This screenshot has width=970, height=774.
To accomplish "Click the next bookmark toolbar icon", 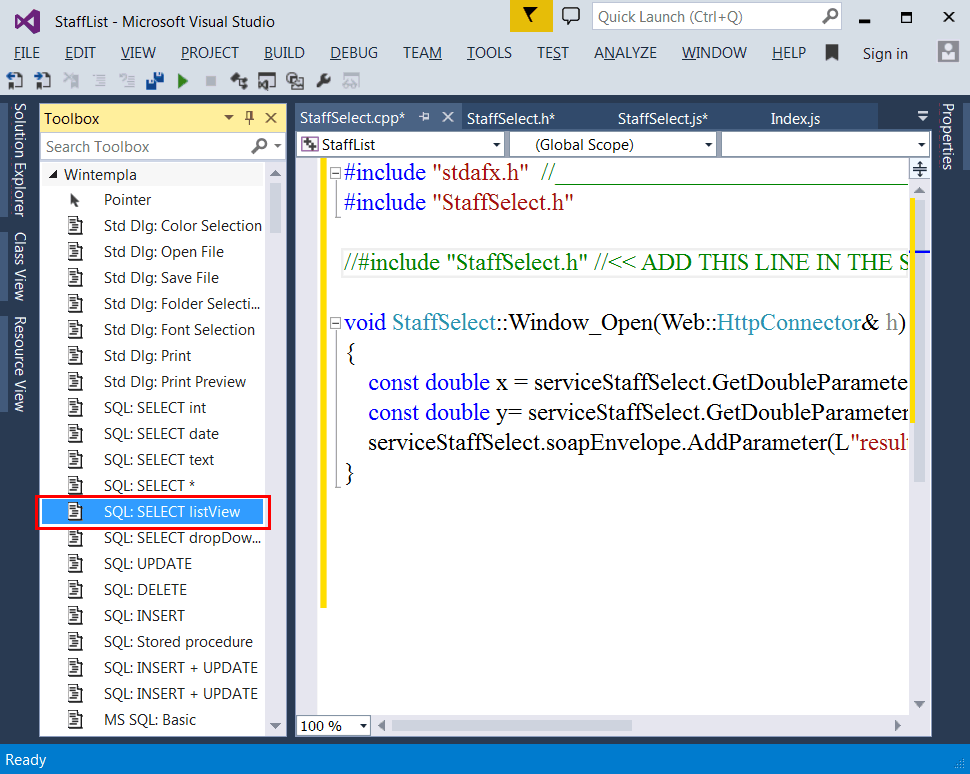I will [42, 80].
